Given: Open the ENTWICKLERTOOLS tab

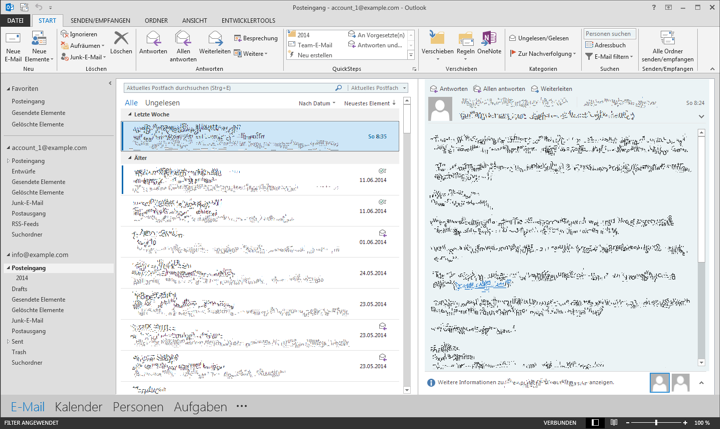Looking at the screenshot, I should (x=248, y=20).
